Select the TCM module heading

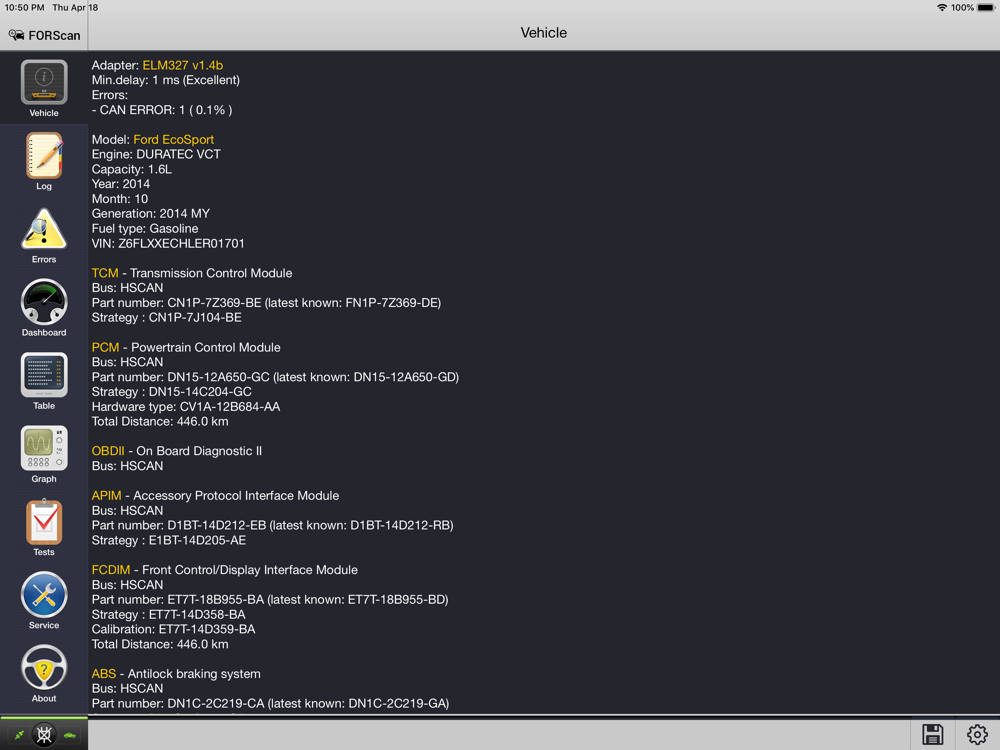105,273
